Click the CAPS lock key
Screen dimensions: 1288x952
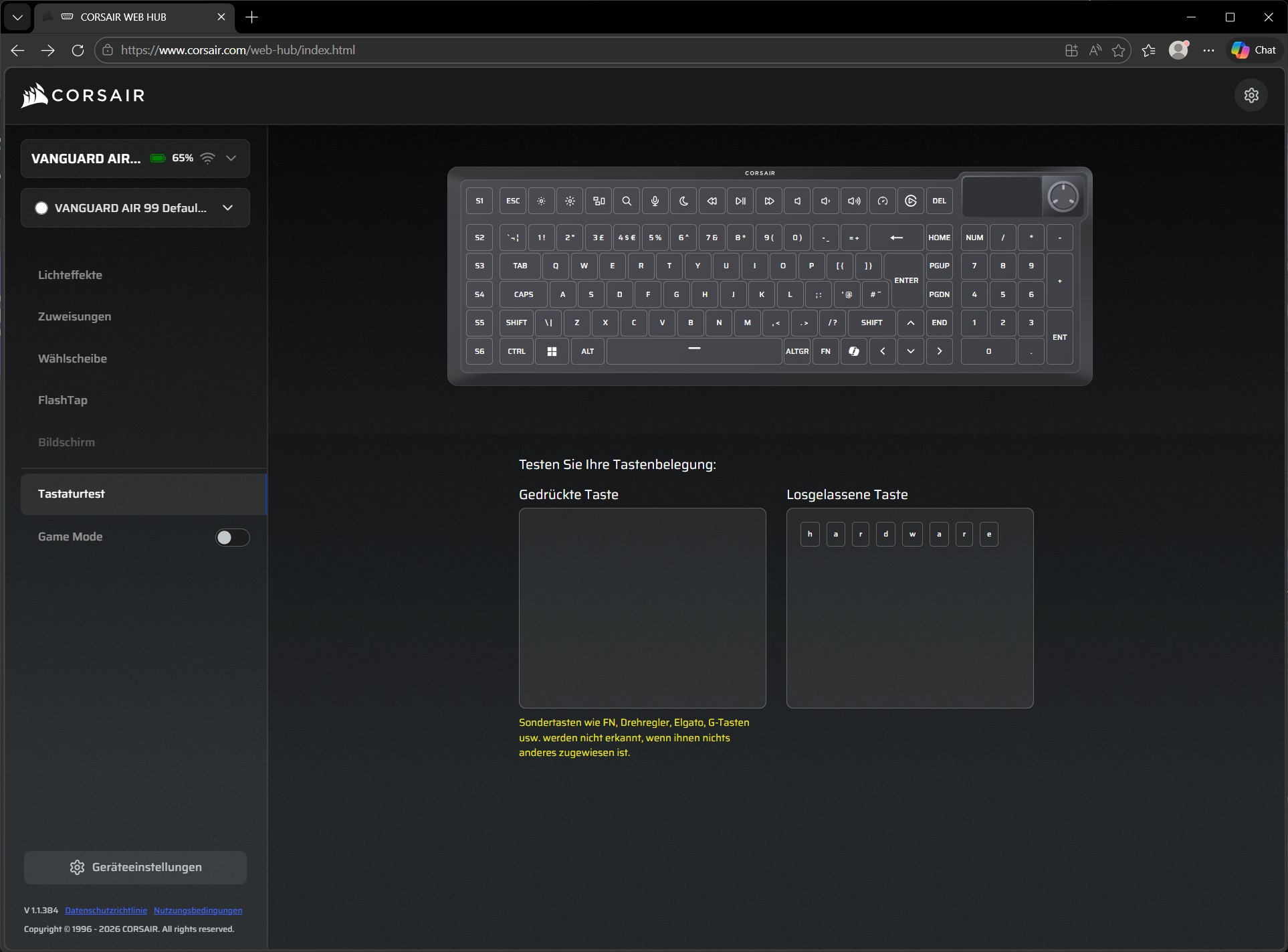(524, 294)
